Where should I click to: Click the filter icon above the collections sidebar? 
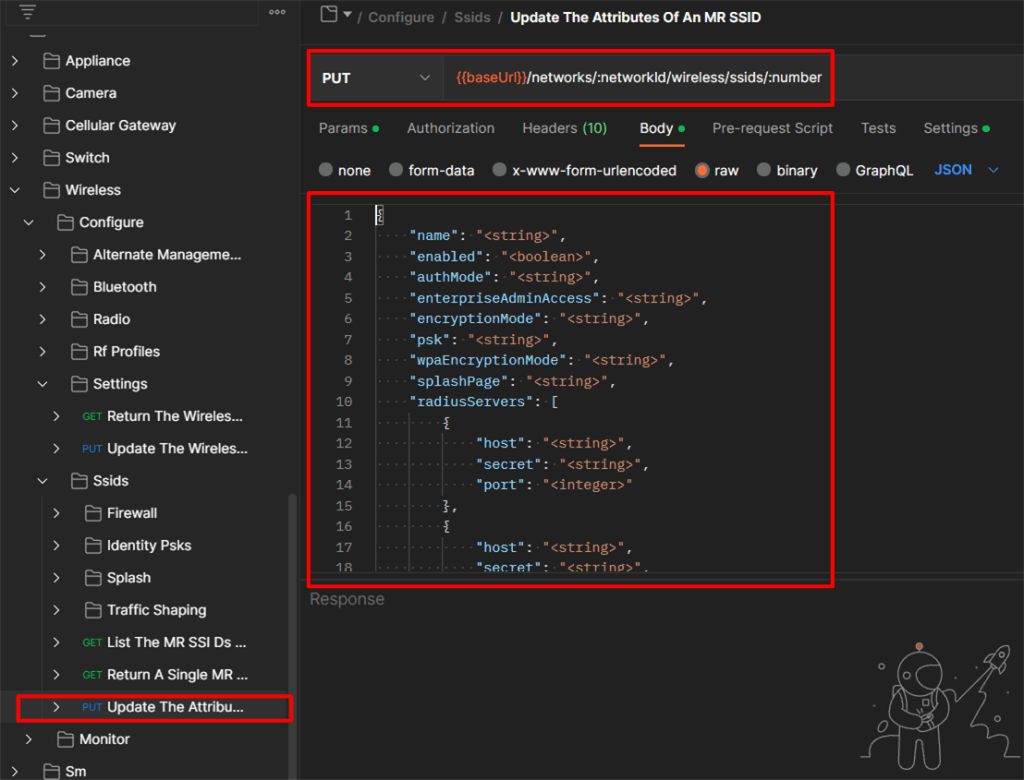coord(28,12)
